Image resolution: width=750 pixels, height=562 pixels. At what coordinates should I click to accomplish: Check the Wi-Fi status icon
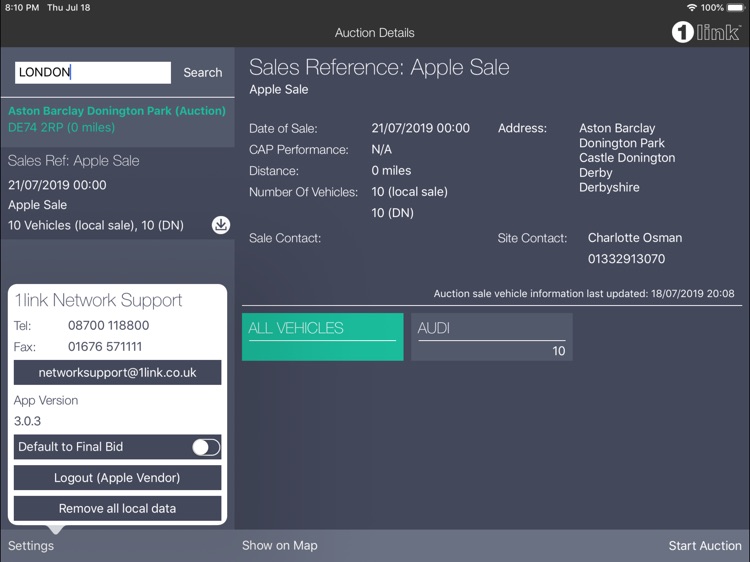(x=692, y=8)
